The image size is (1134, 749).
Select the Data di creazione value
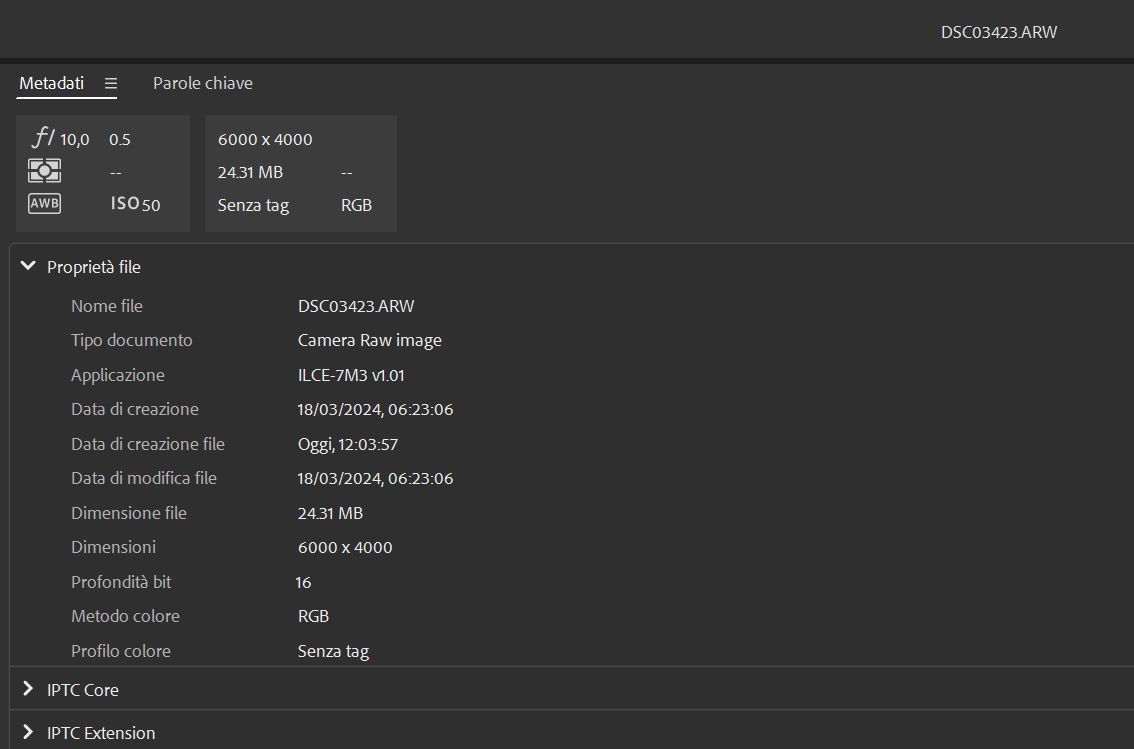375,409
